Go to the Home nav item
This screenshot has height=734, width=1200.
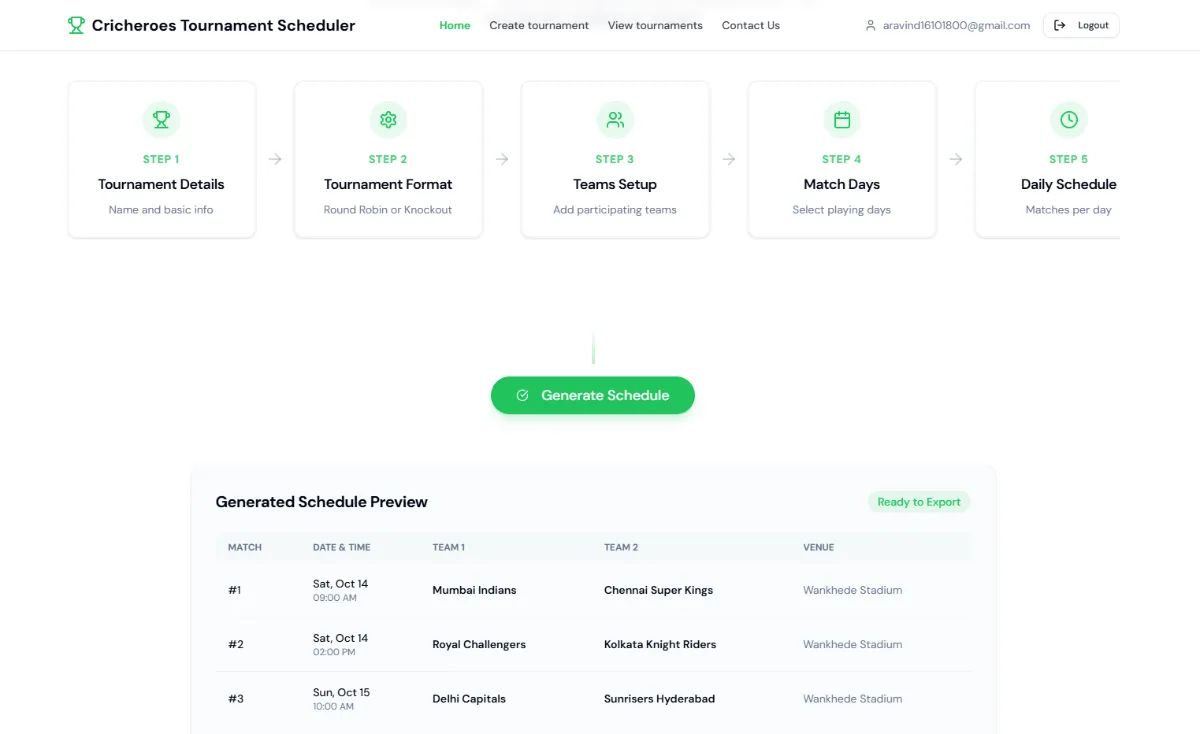pyautogui.click(x=455, y=25)
